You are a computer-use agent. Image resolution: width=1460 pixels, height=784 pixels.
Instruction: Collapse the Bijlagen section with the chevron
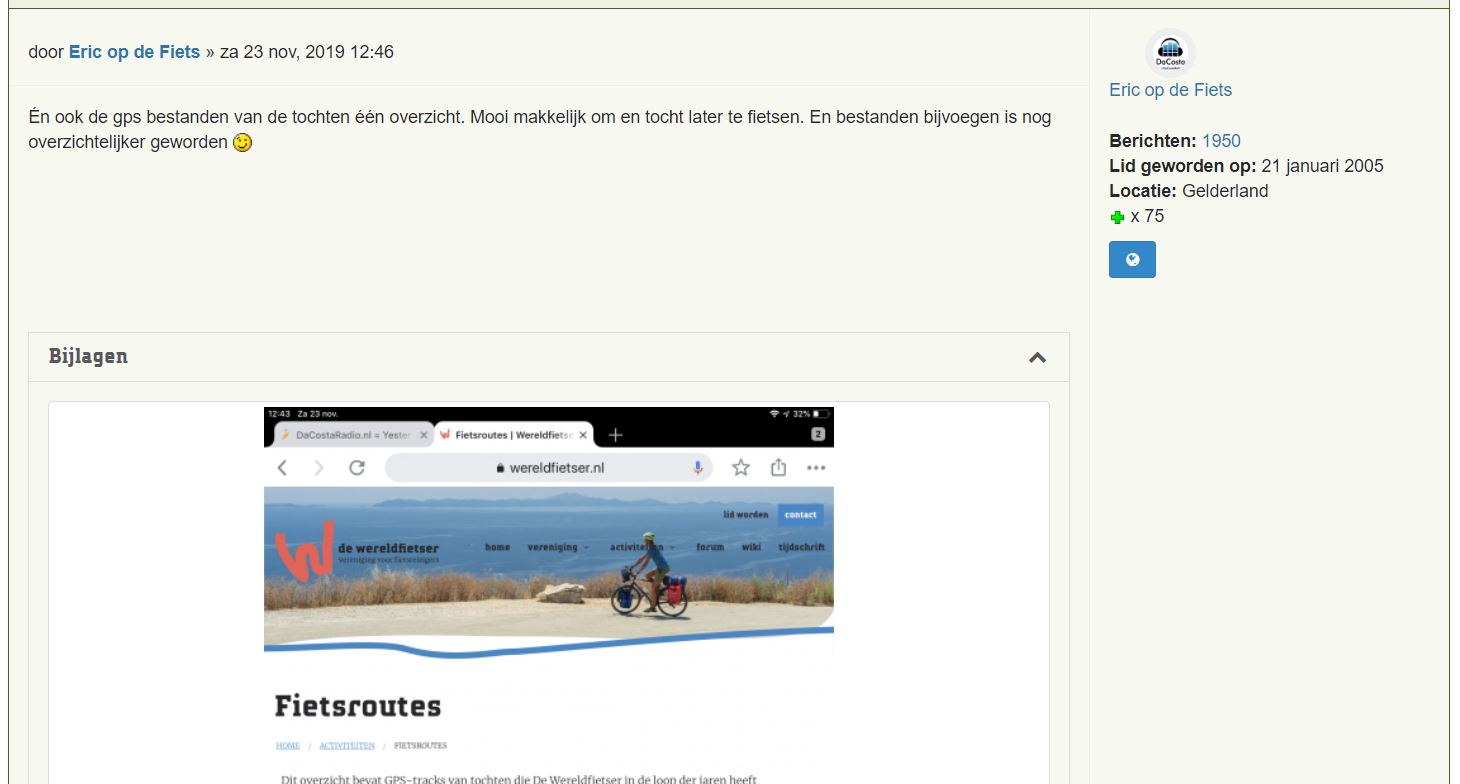pyautogui.click(x=1037, y=357)
